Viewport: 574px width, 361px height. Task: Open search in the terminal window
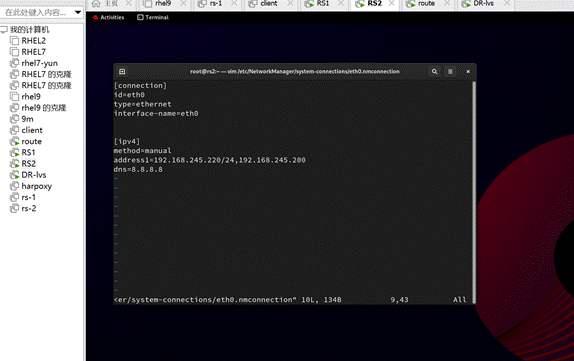coord(435,72)
